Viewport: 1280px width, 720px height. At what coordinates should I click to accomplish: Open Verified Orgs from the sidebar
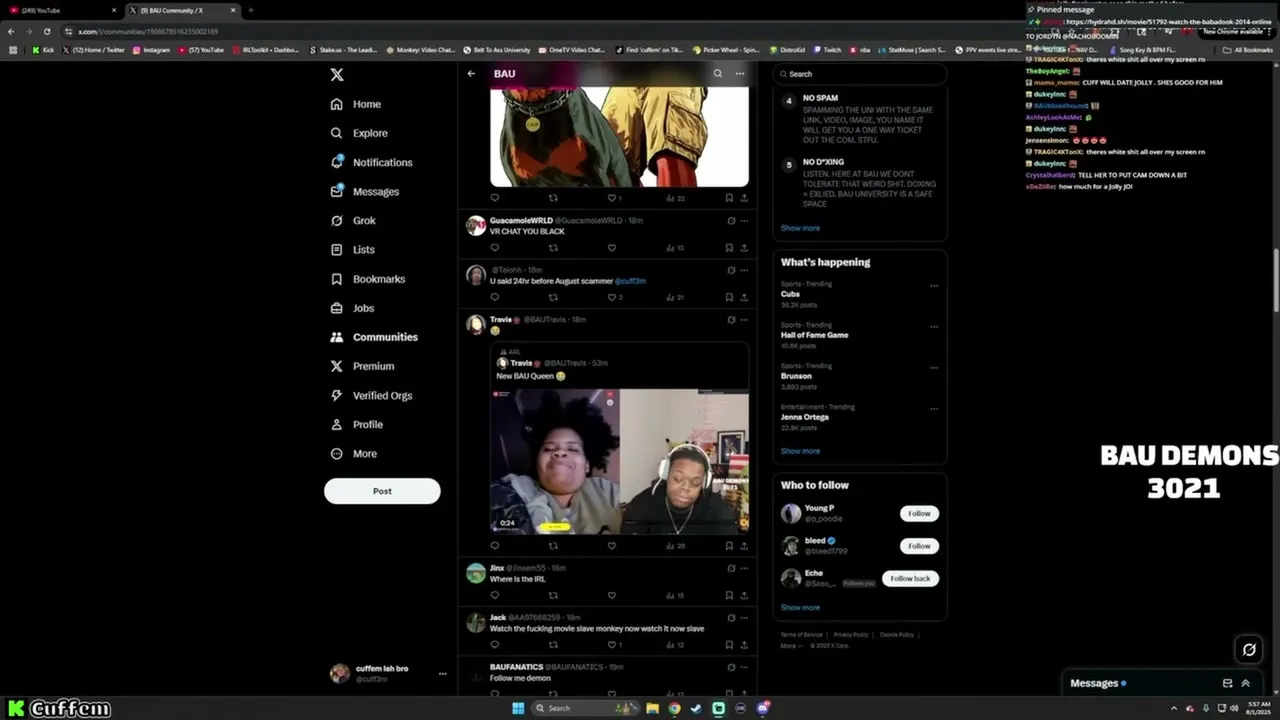pos(371,395)
